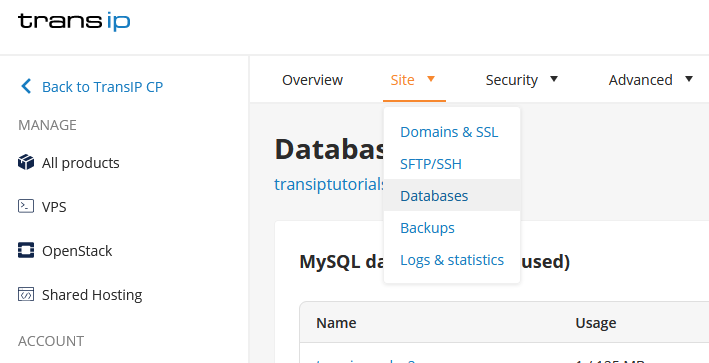Image resolution: width=709 pixels, height=363 pixels.
Task: Expand the Advanced dropdown arrow
Action: (689, 79)
